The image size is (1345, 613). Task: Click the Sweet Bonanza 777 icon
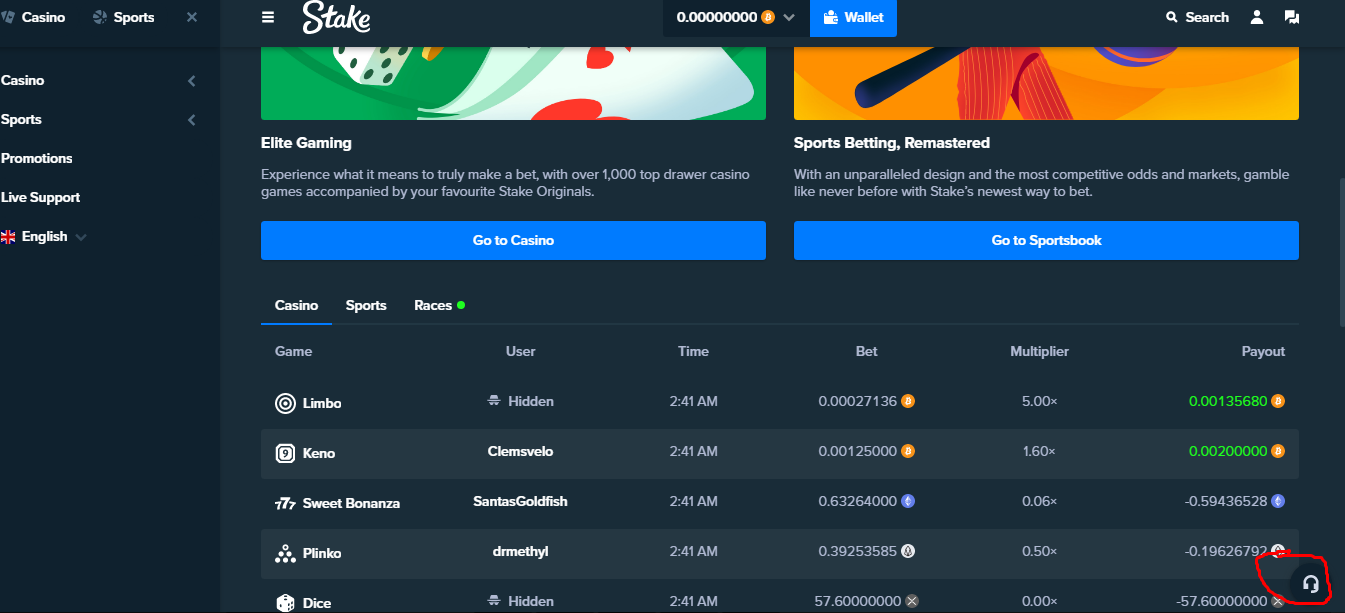point(285,503)
